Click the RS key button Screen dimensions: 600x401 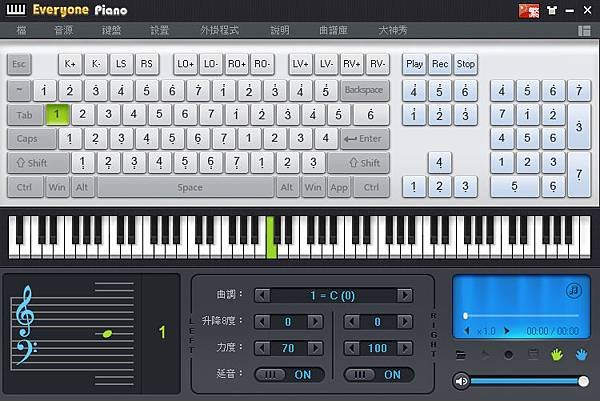coord(147,64)
